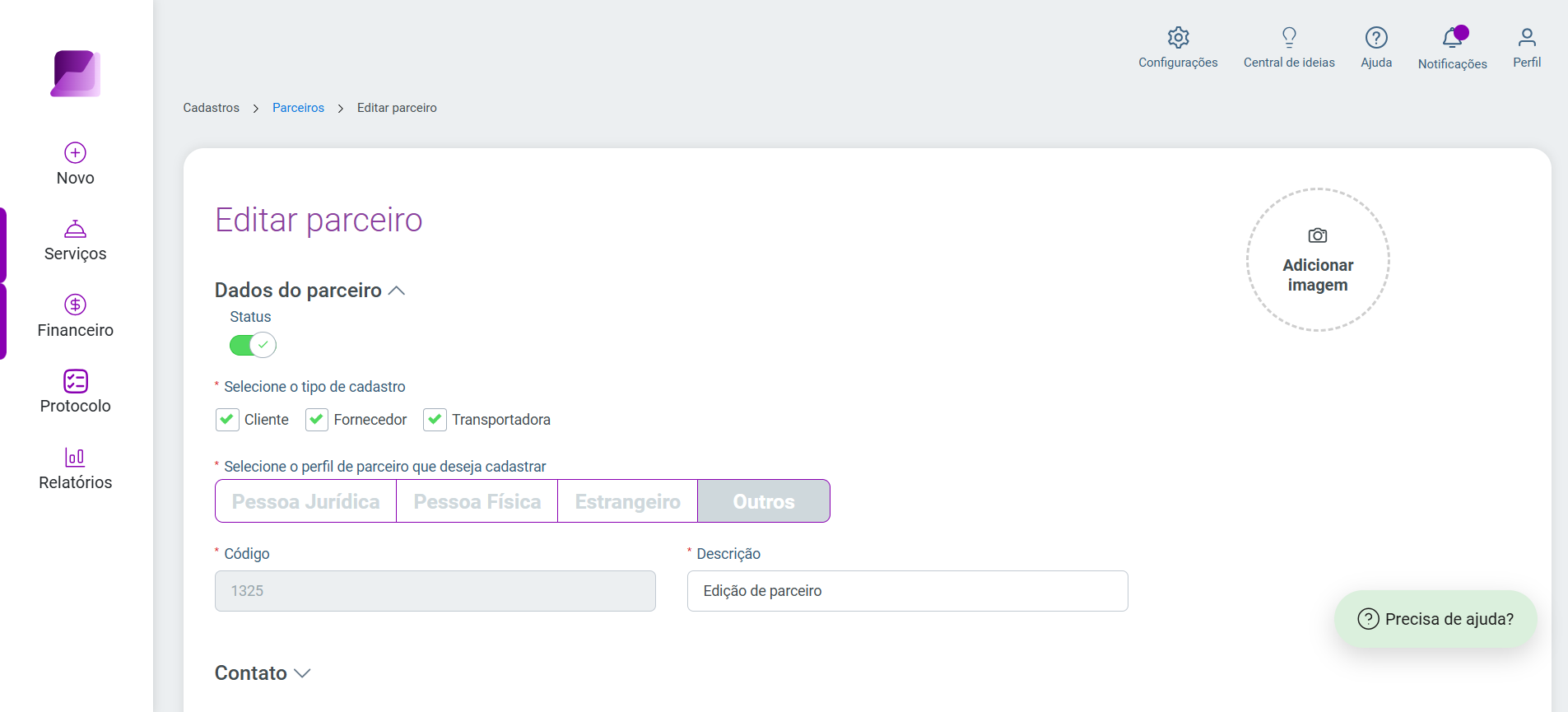Open Perfil user icon
Image resolution: width=1568 pixels, height=712 pixels.
click(1527, 37)
